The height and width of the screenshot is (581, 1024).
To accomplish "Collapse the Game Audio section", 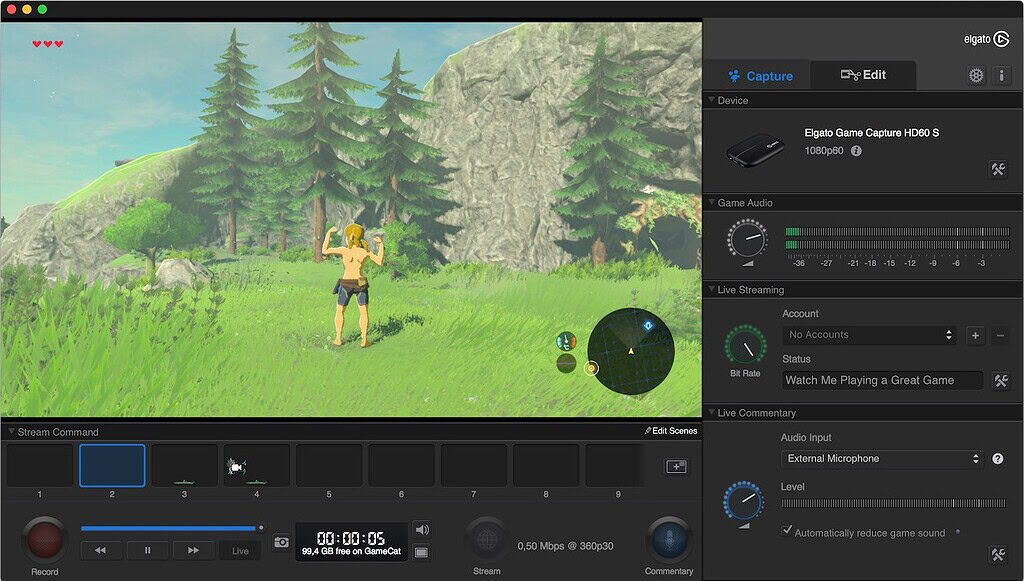I will point(712,202).
